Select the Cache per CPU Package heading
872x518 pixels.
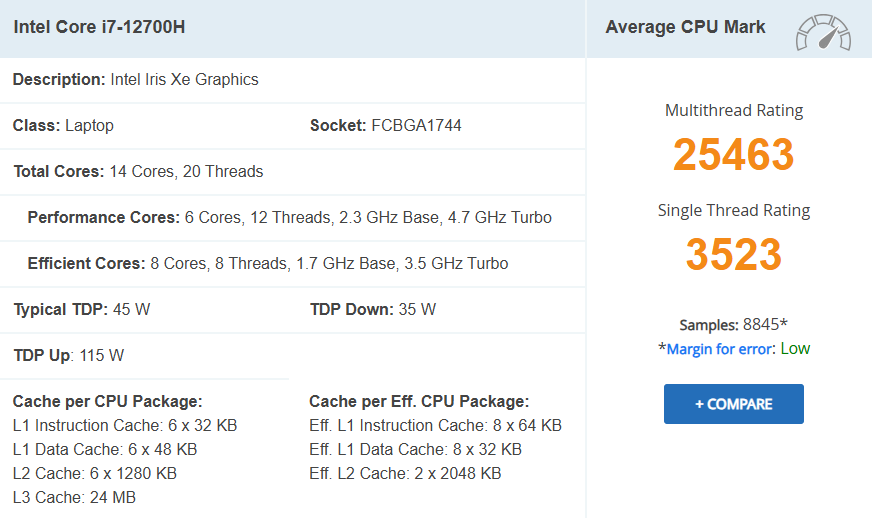point(107,401)
